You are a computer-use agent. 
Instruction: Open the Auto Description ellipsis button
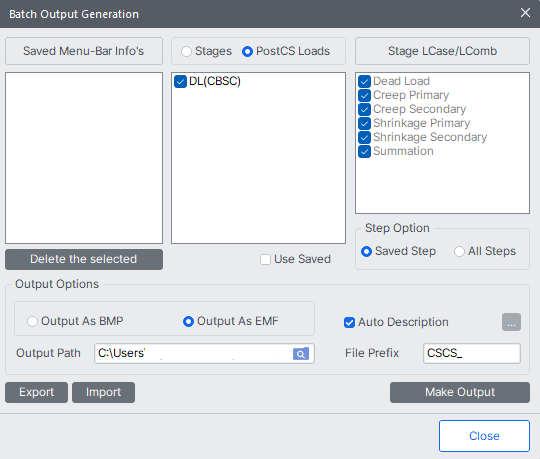tap(511, 322)
